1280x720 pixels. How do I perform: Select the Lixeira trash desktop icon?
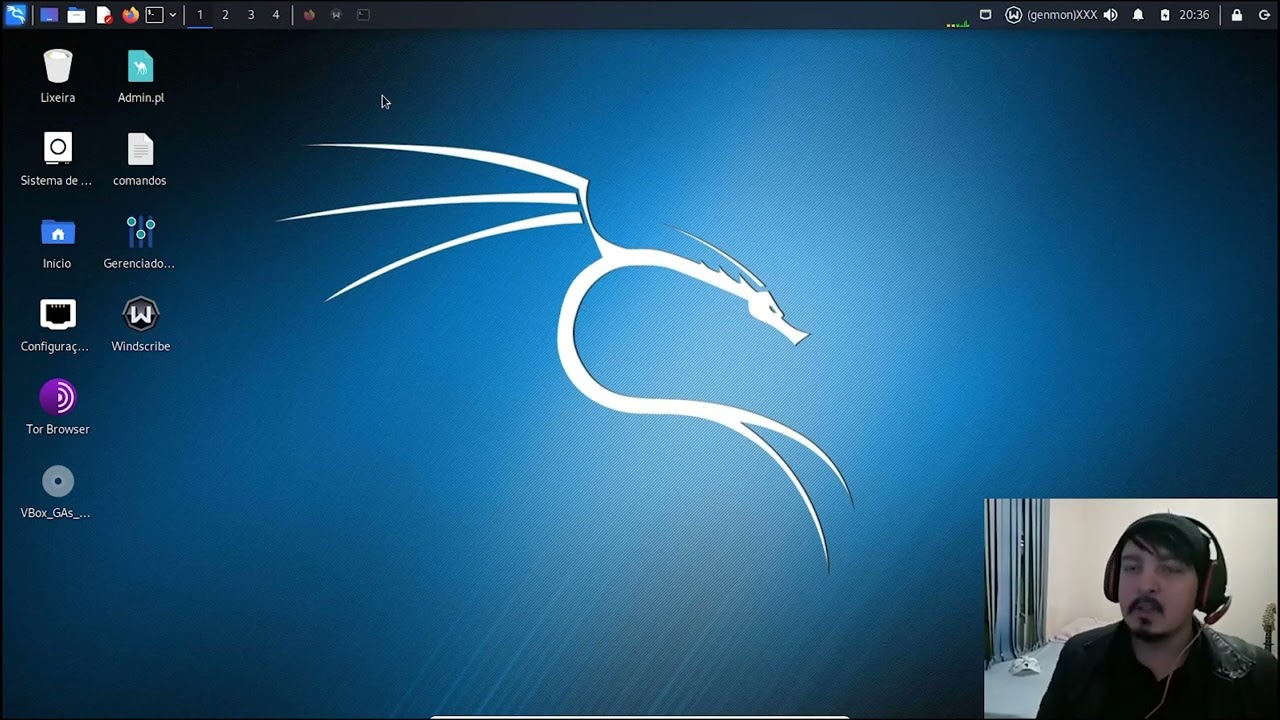[x=58, y=77]
